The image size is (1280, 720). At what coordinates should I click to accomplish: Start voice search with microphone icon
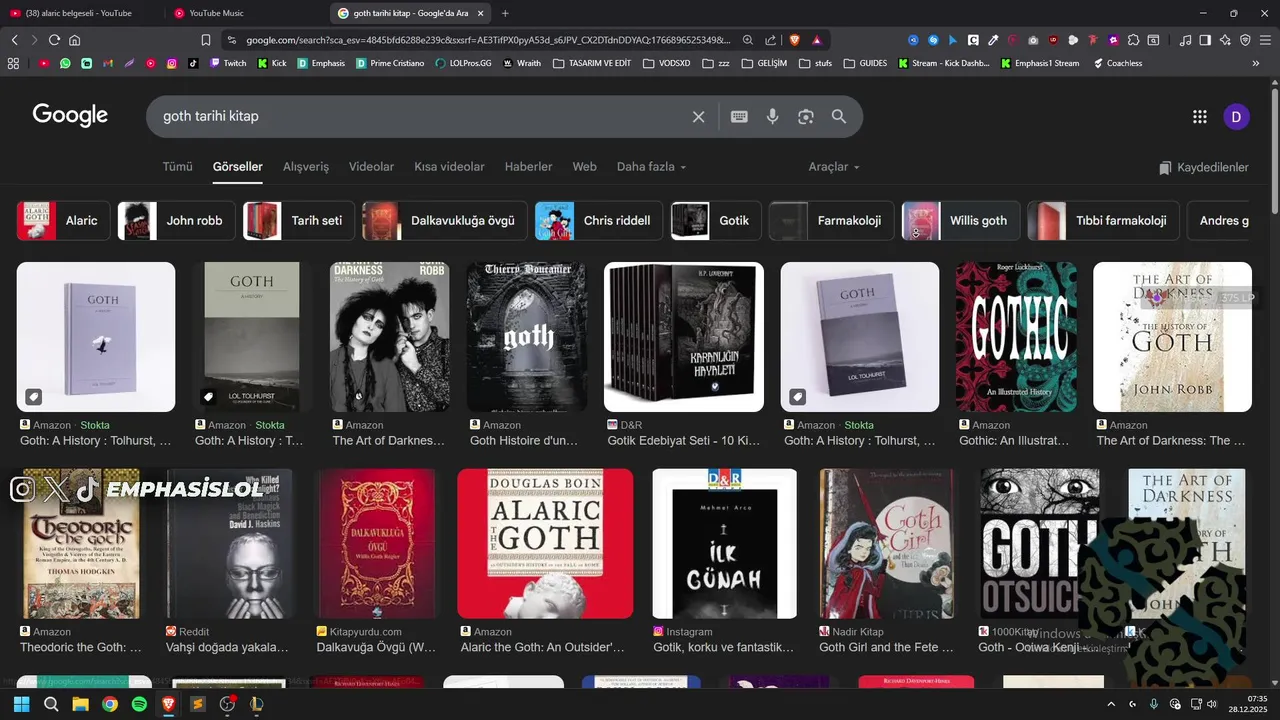tap(772, 117)
